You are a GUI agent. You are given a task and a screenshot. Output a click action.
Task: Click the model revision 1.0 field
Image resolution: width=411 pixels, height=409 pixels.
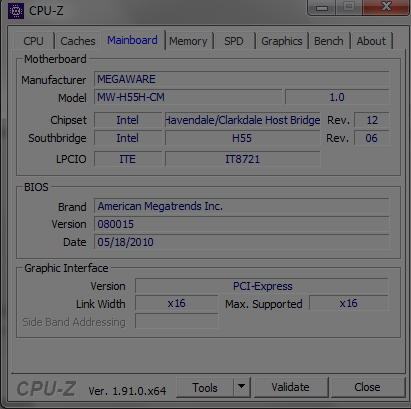coord(337,97)
